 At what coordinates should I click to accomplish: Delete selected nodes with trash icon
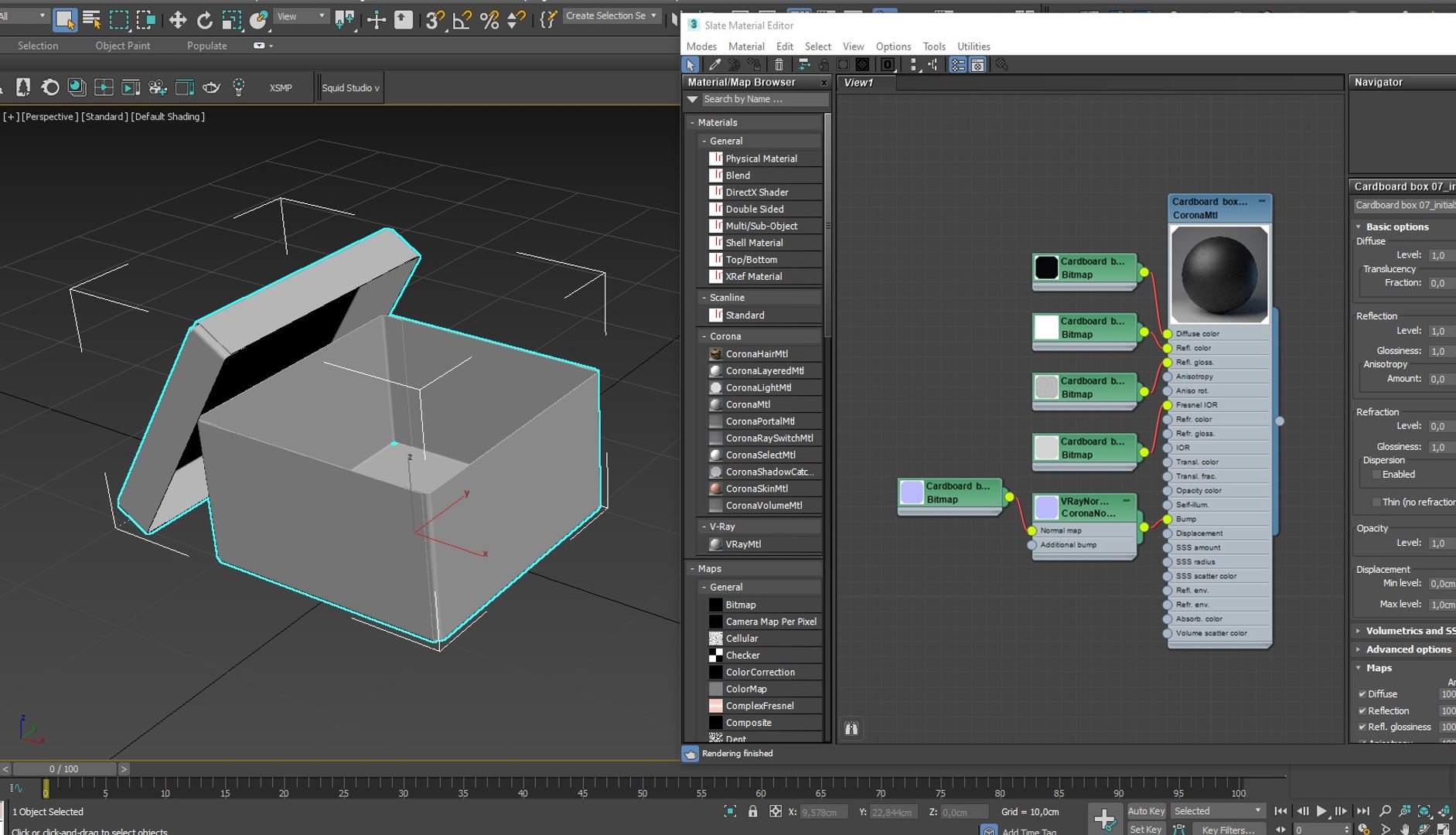click(779, 65)
